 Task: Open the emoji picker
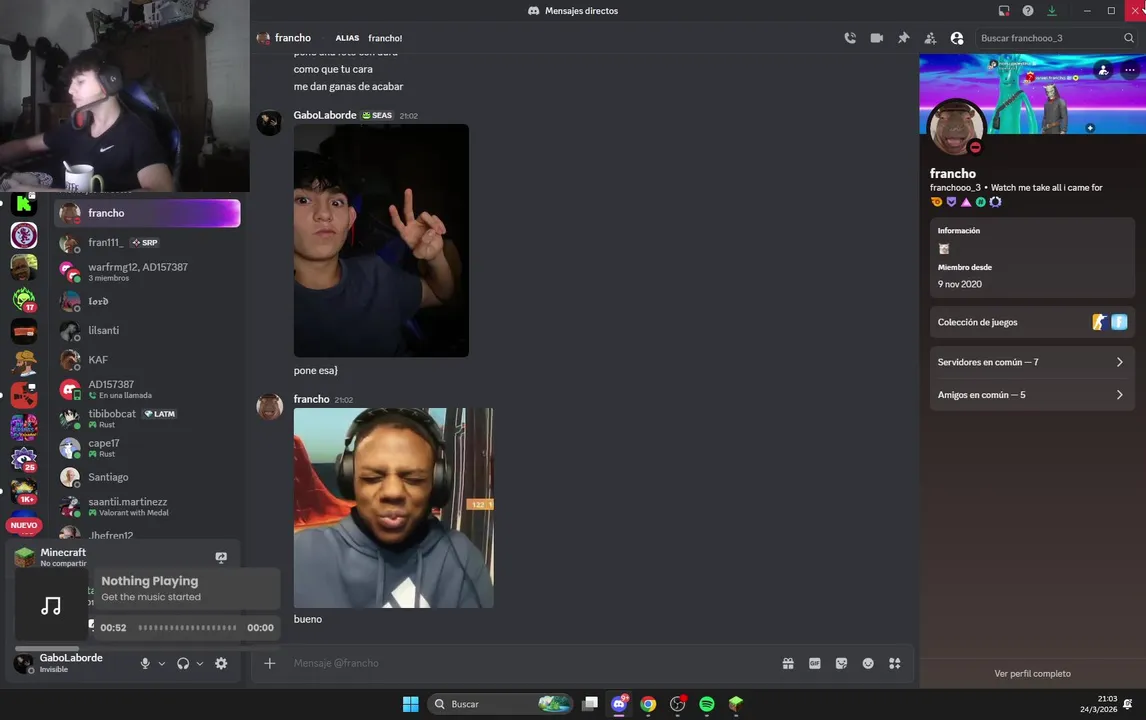pos(868,663)
